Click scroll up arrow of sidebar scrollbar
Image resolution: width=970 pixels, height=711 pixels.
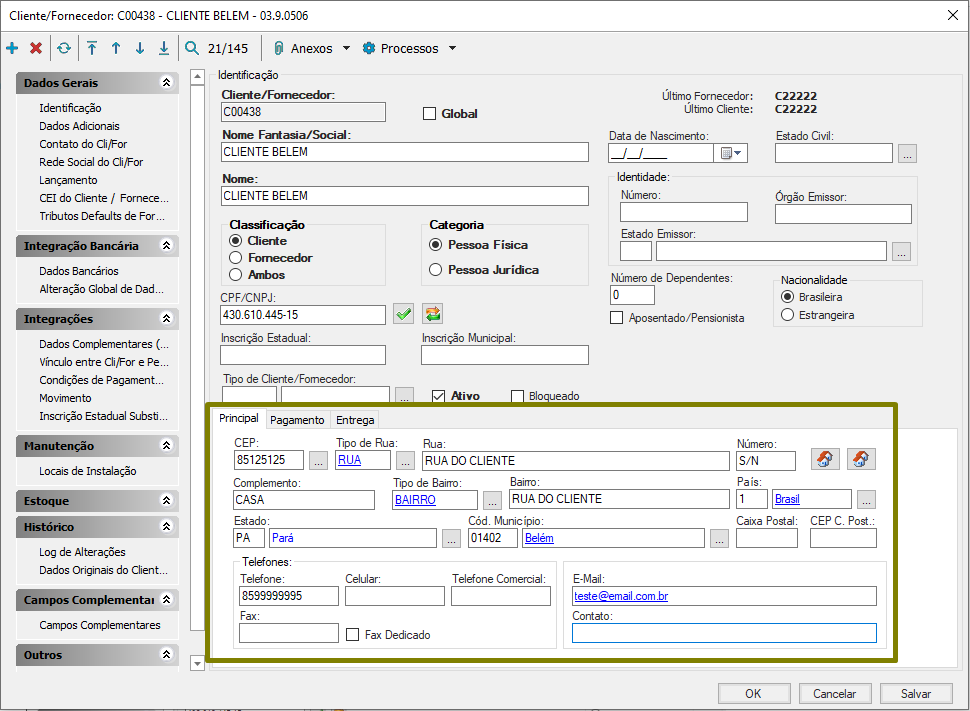click(x=197, y=77)
